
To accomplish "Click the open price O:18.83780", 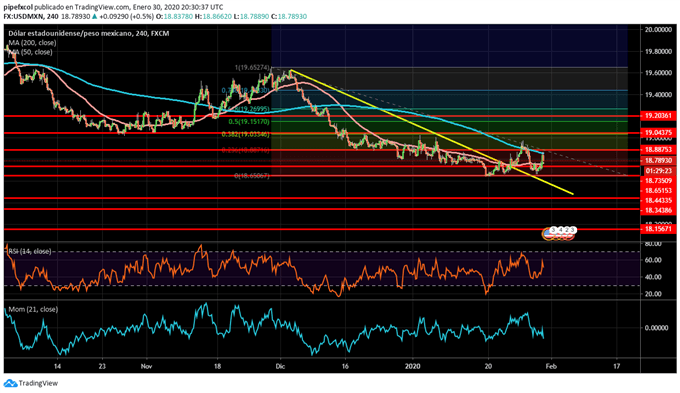I will 174,16.
